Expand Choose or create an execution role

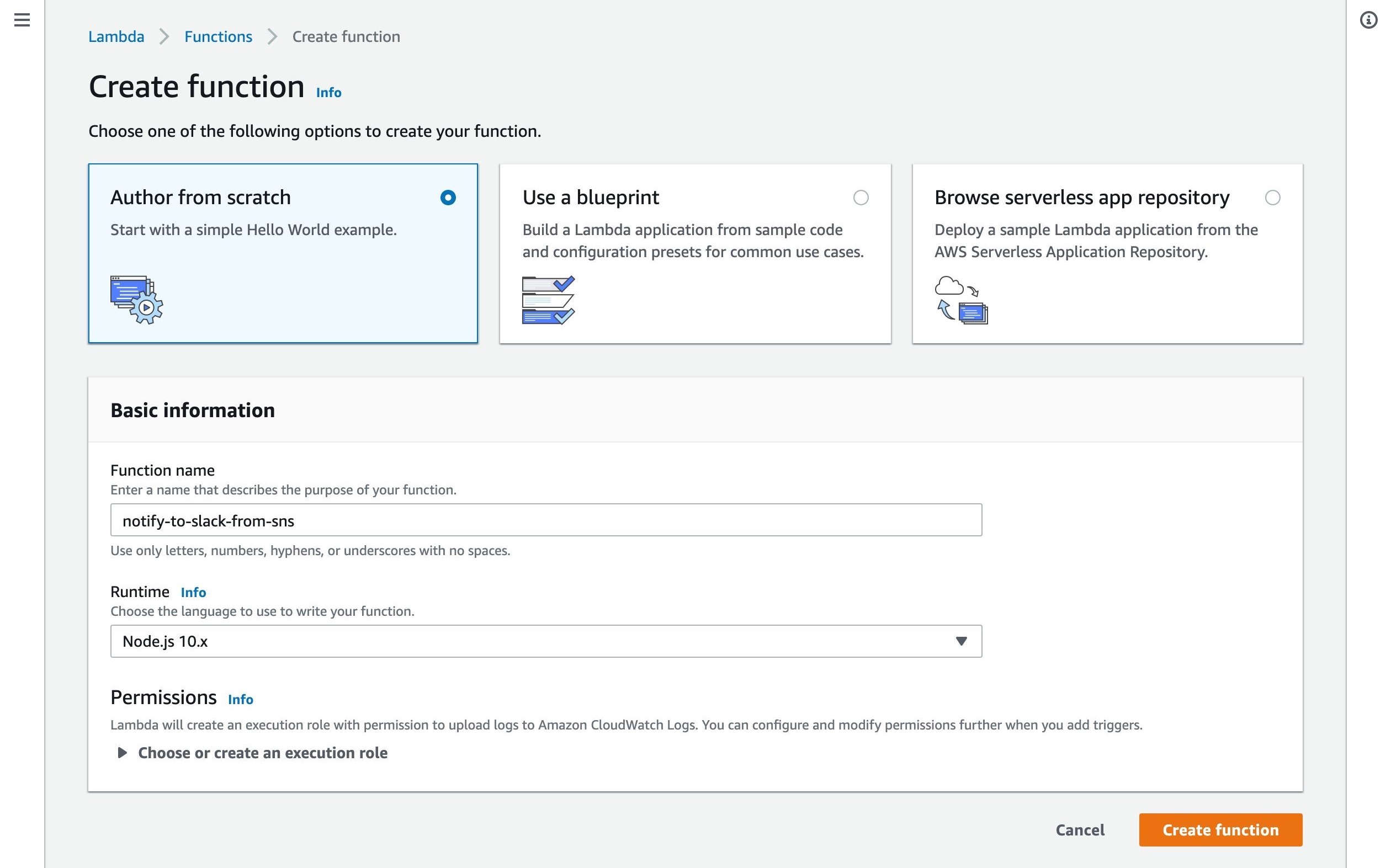(252, 753)
